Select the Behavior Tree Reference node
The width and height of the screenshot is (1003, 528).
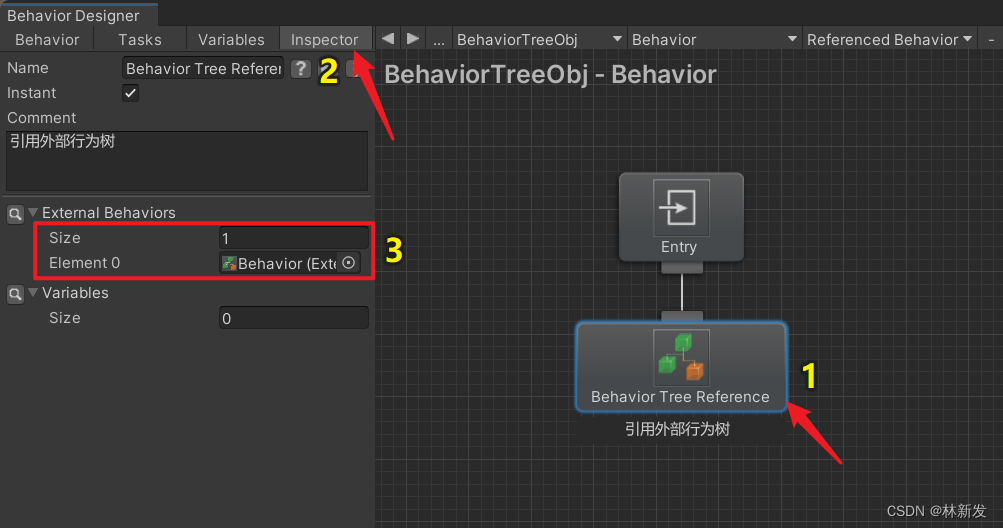pyautogui.click(x=681, y=367)
